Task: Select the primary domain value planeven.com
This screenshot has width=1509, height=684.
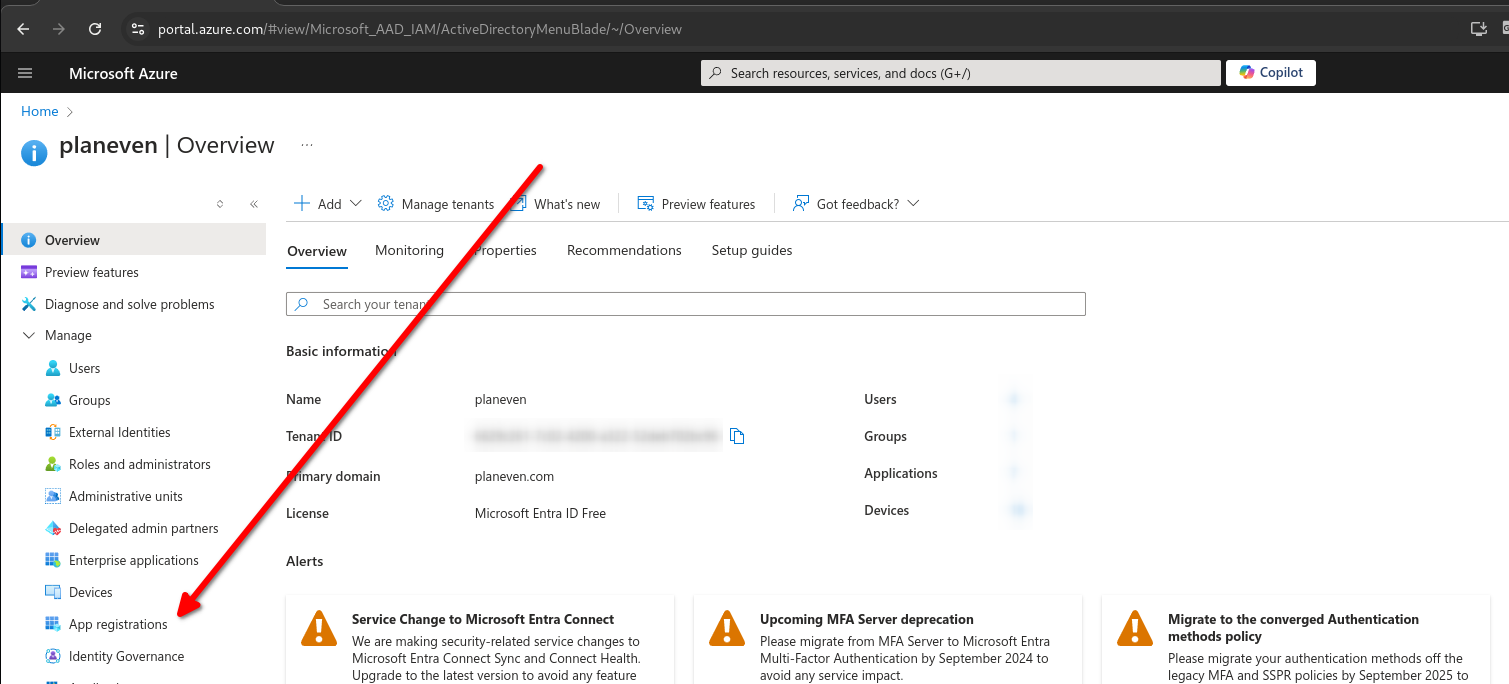Action: pyautogui.click(x=514, y=476)
